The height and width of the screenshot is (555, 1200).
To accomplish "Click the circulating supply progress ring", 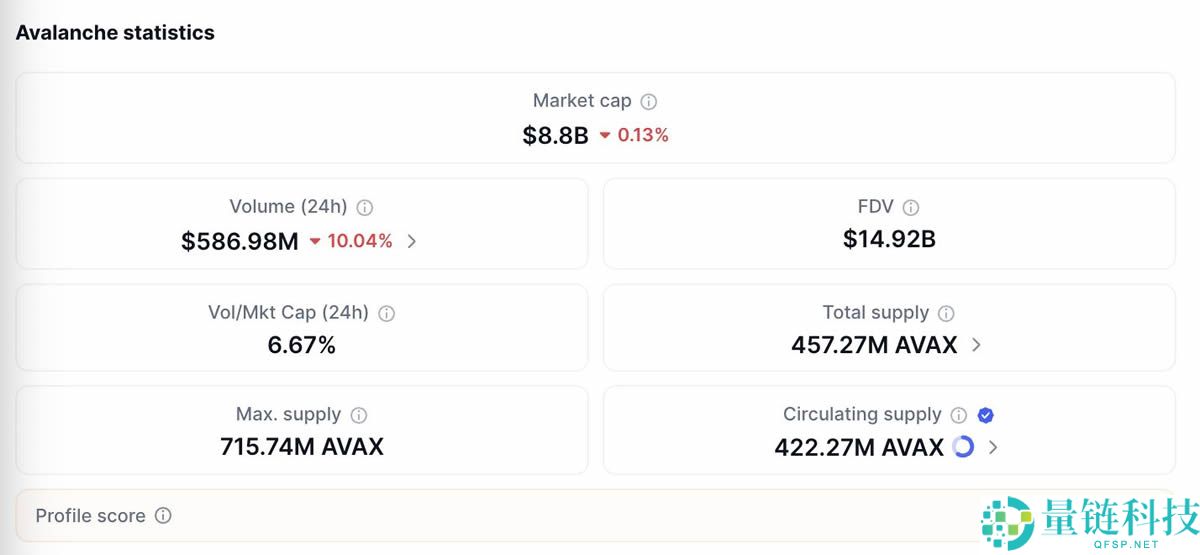I will coord(963,447).
